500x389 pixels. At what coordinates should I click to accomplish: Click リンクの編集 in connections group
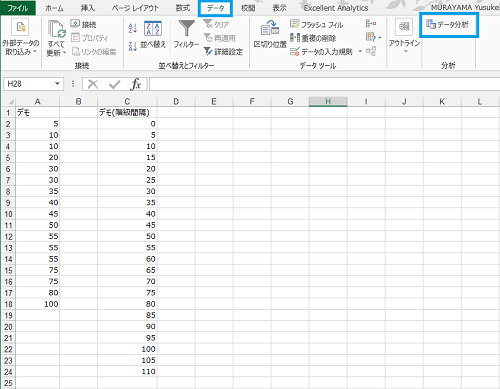tap(94, 52)
